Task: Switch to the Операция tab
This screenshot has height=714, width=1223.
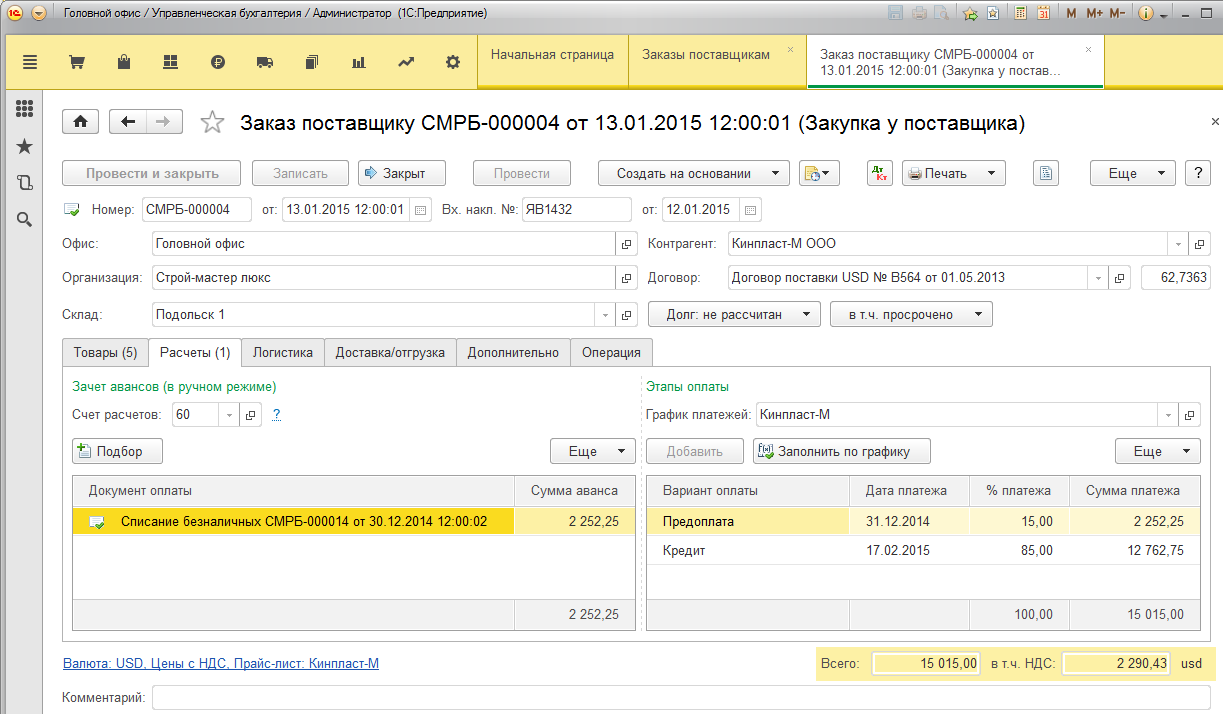Action: [612, 352]
